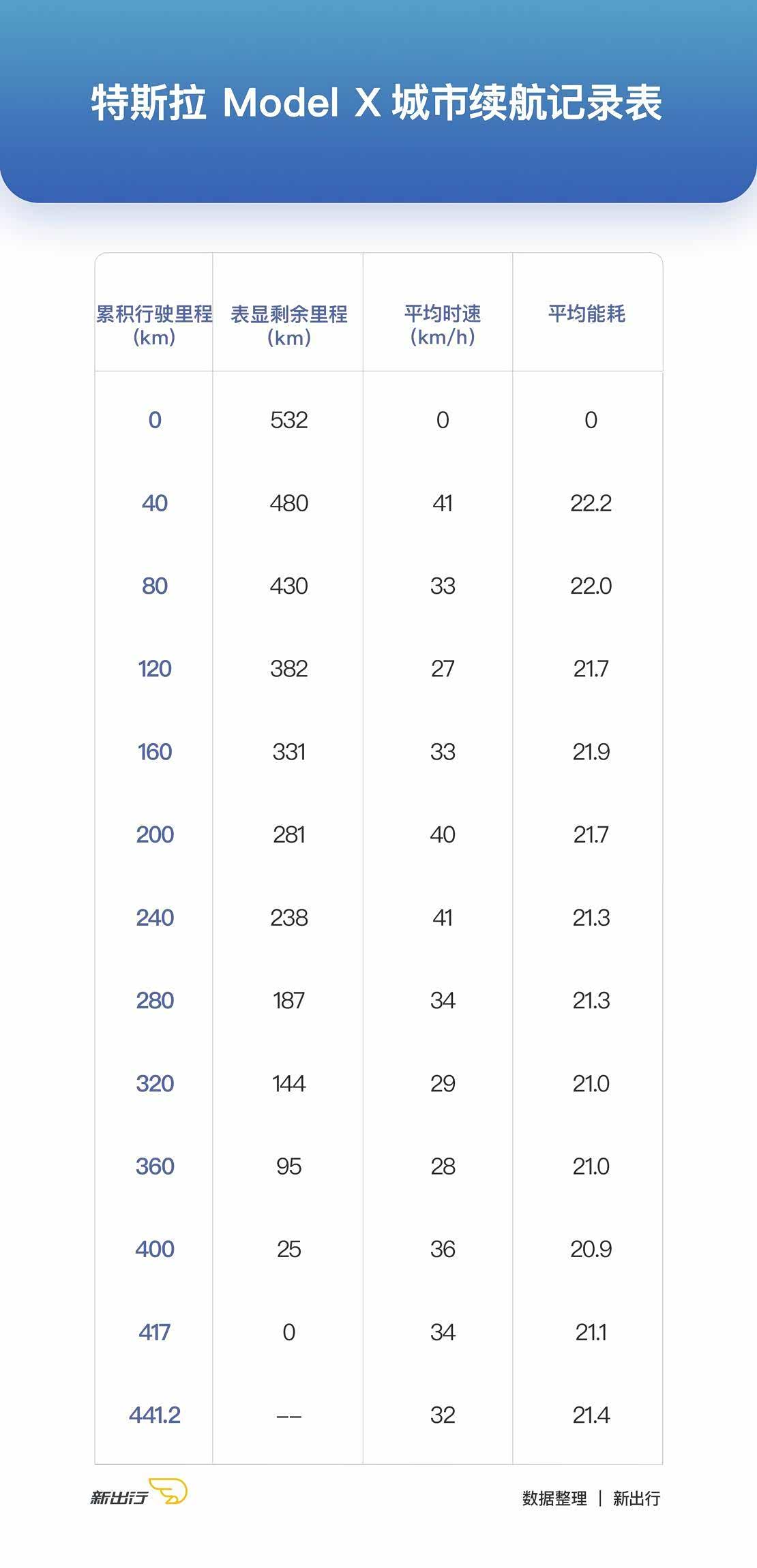Click the 平均能耗 column header

coord(587,314)
